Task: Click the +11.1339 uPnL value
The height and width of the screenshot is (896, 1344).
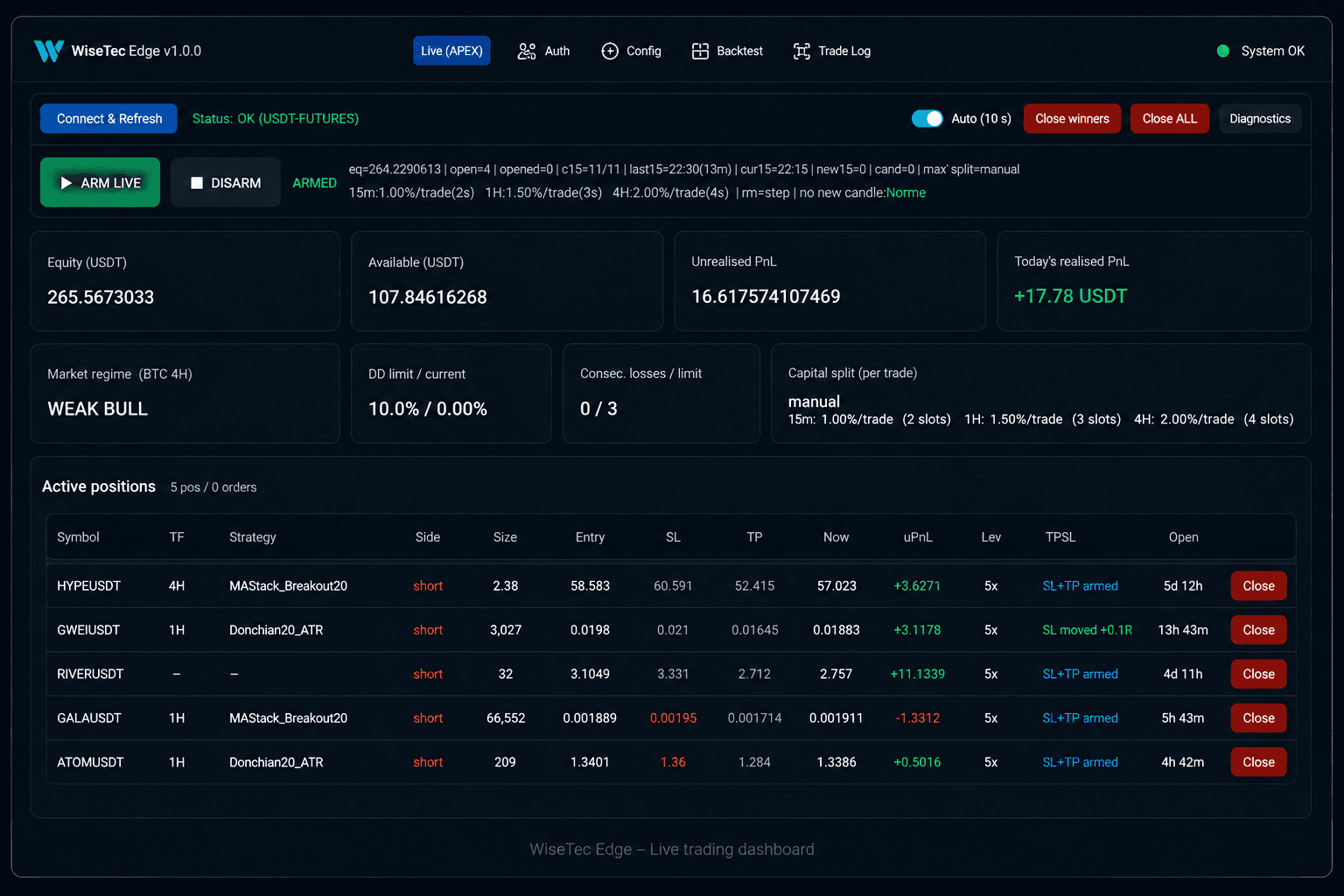Action: pos(917,674)
